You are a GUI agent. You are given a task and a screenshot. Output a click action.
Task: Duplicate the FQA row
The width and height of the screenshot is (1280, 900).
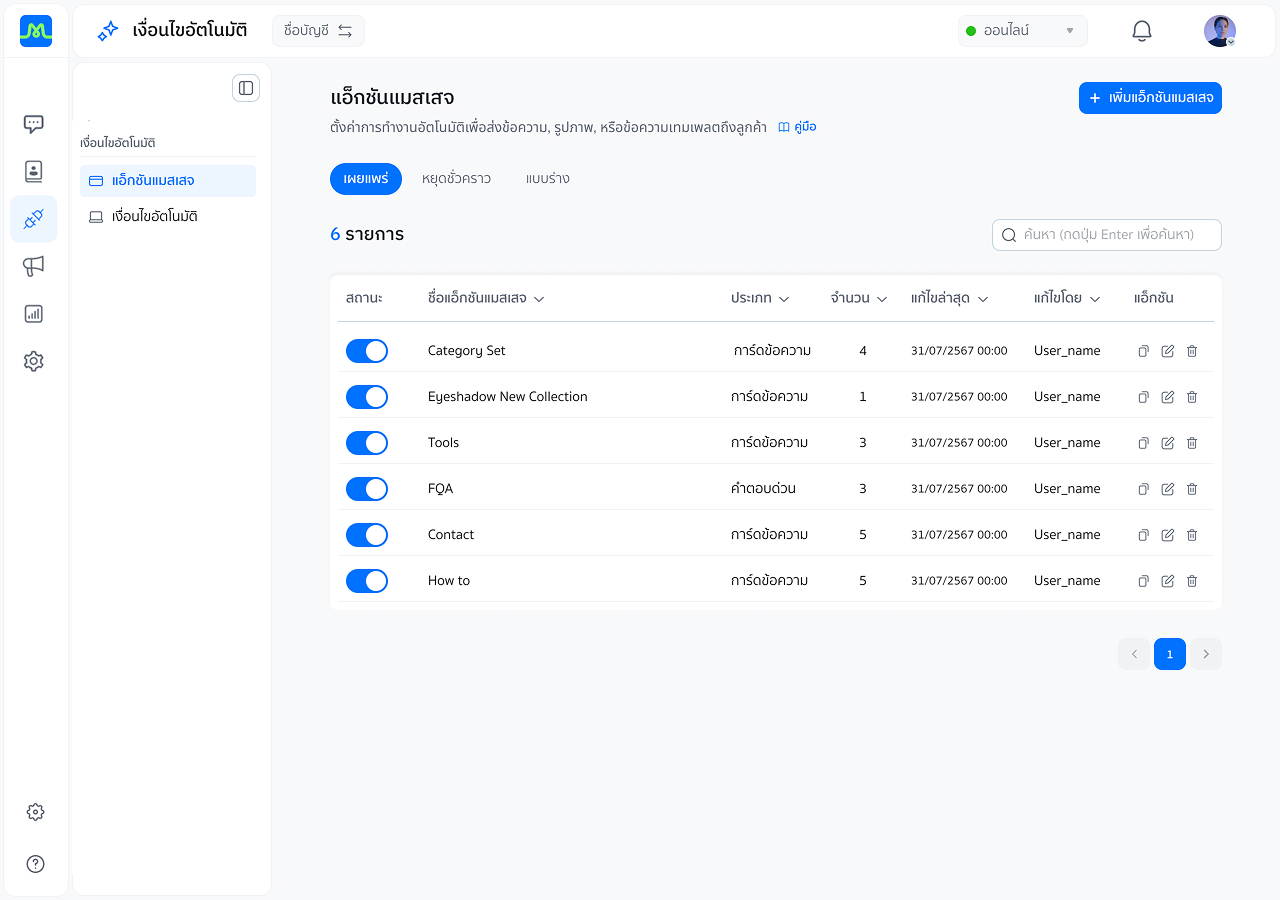[x=1144, y=489]
